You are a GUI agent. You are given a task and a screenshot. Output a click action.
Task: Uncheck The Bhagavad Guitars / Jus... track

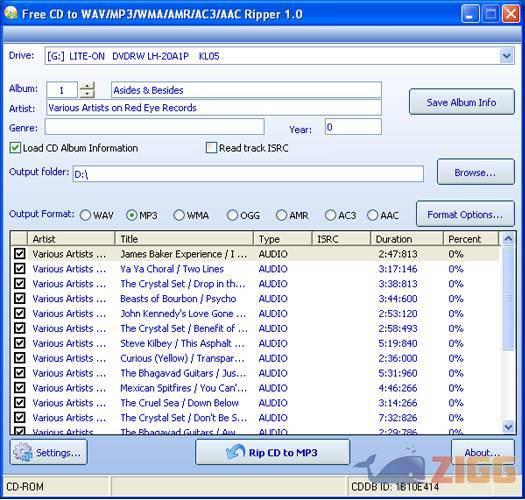pyautogui.click(x=19, y=373)
